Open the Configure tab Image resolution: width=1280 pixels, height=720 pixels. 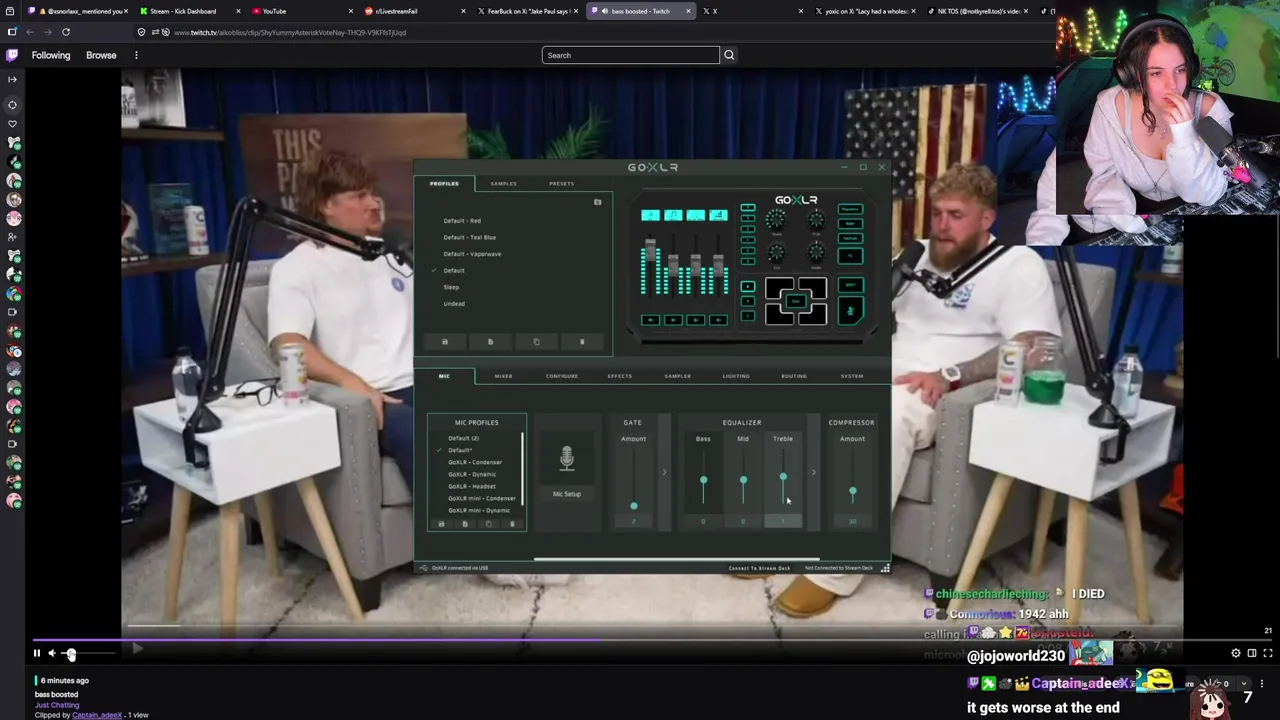tap(562, 376)
